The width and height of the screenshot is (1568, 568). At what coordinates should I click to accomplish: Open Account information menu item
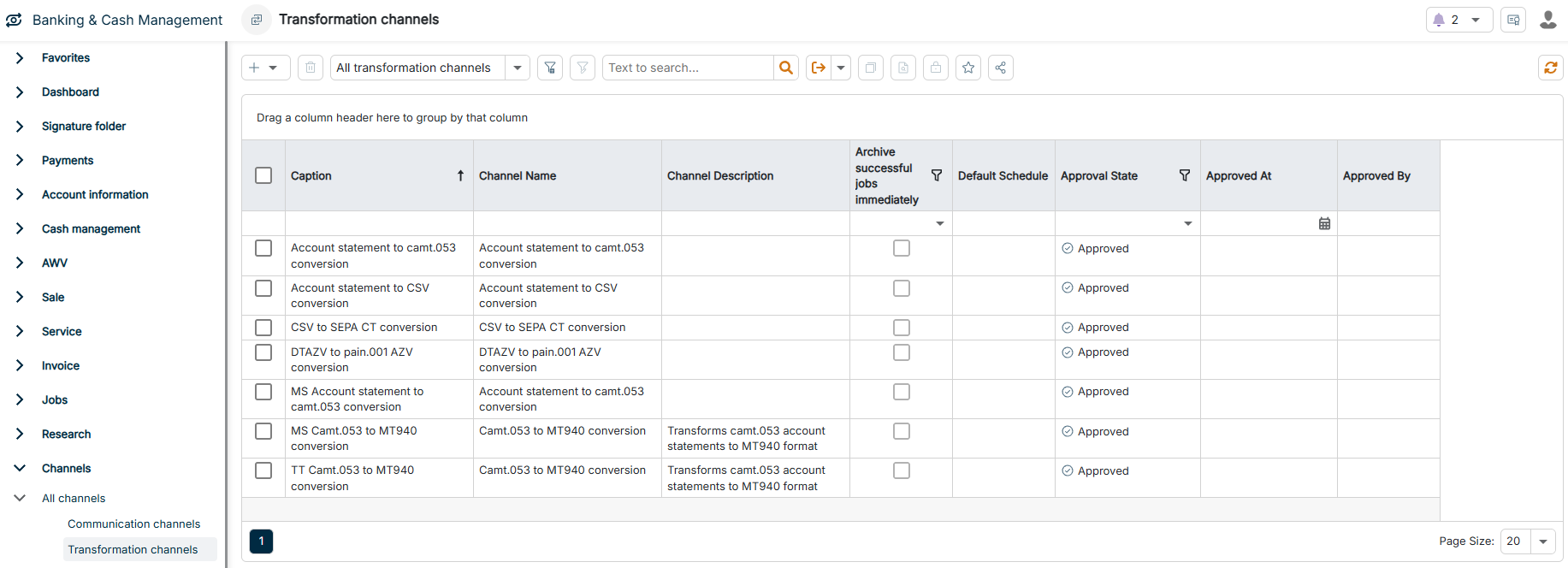pyautogui.click(x=95, y=195)
